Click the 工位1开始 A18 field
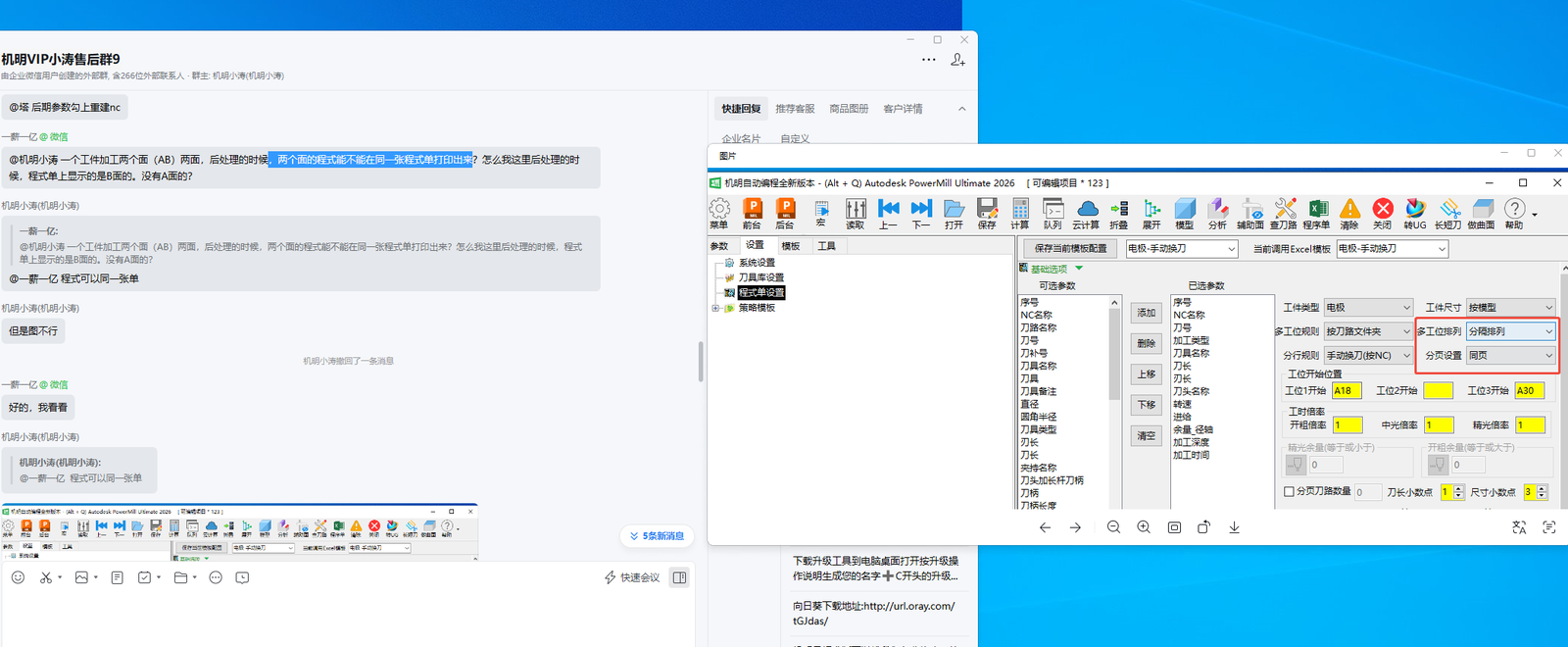1568x647 pixels. tap(1347, 390)
